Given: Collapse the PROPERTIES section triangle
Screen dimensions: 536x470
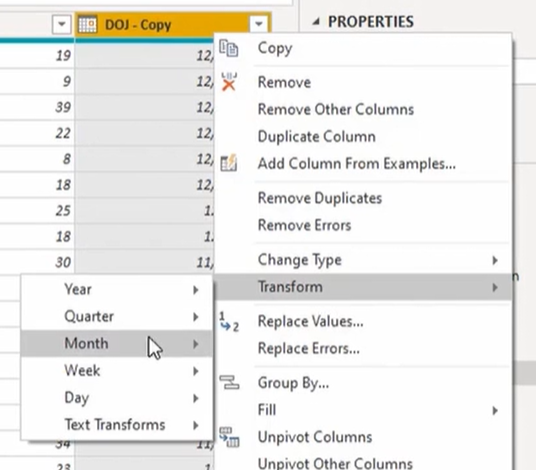Looking at the screenshot, I should point(316,22).
